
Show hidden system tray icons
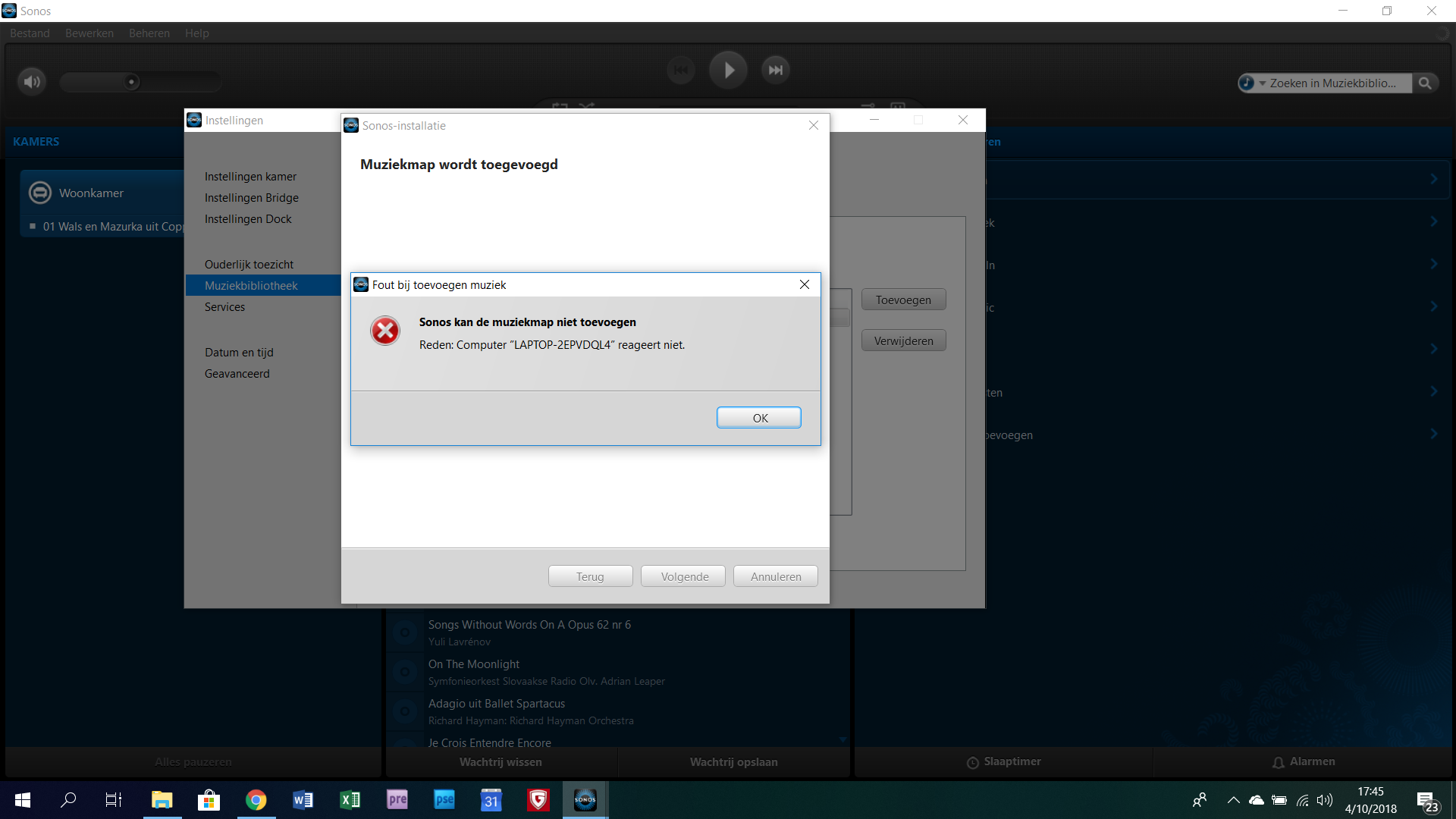[x=1233, y=799]
